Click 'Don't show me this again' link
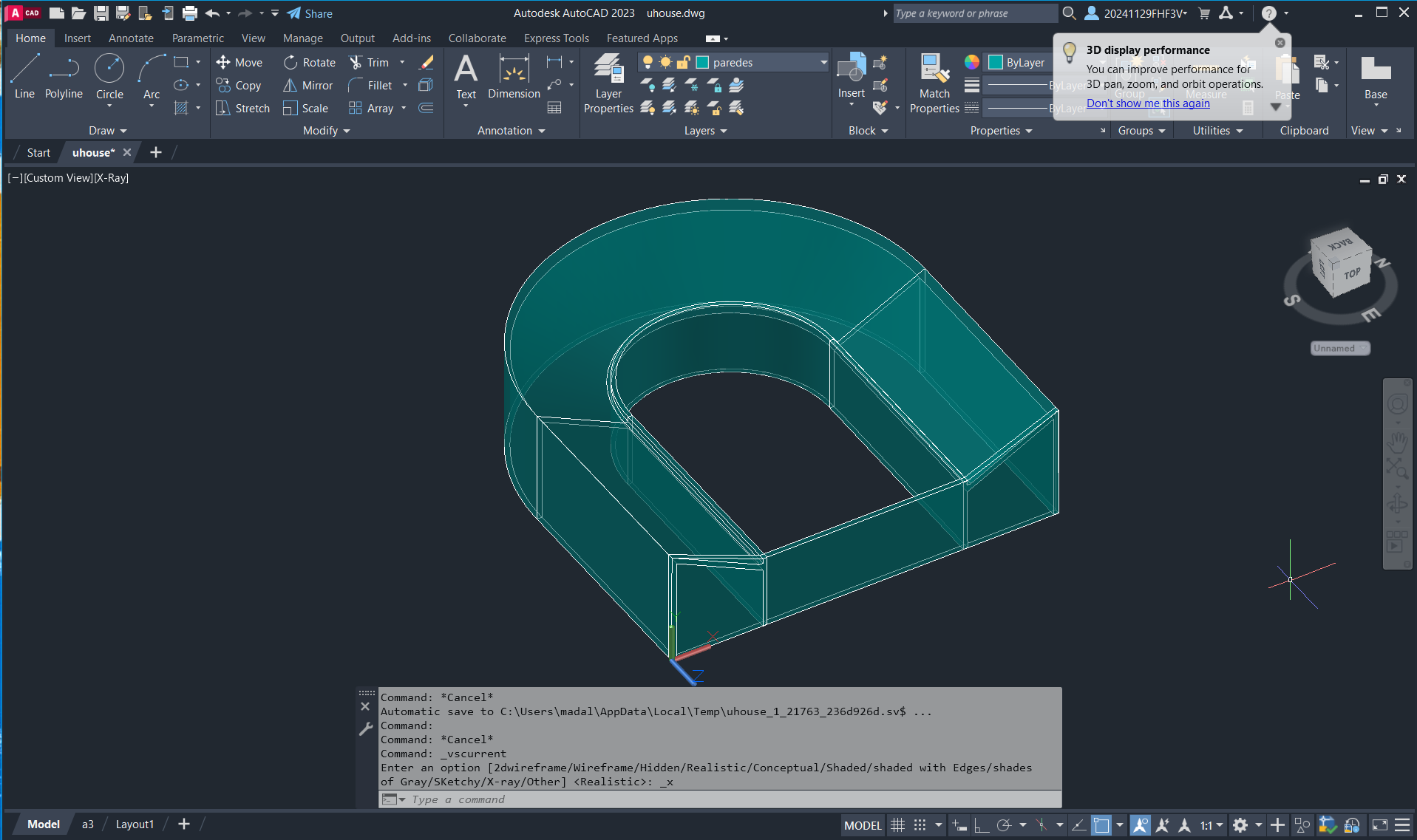The image size is (1417, 840). 1148,103
